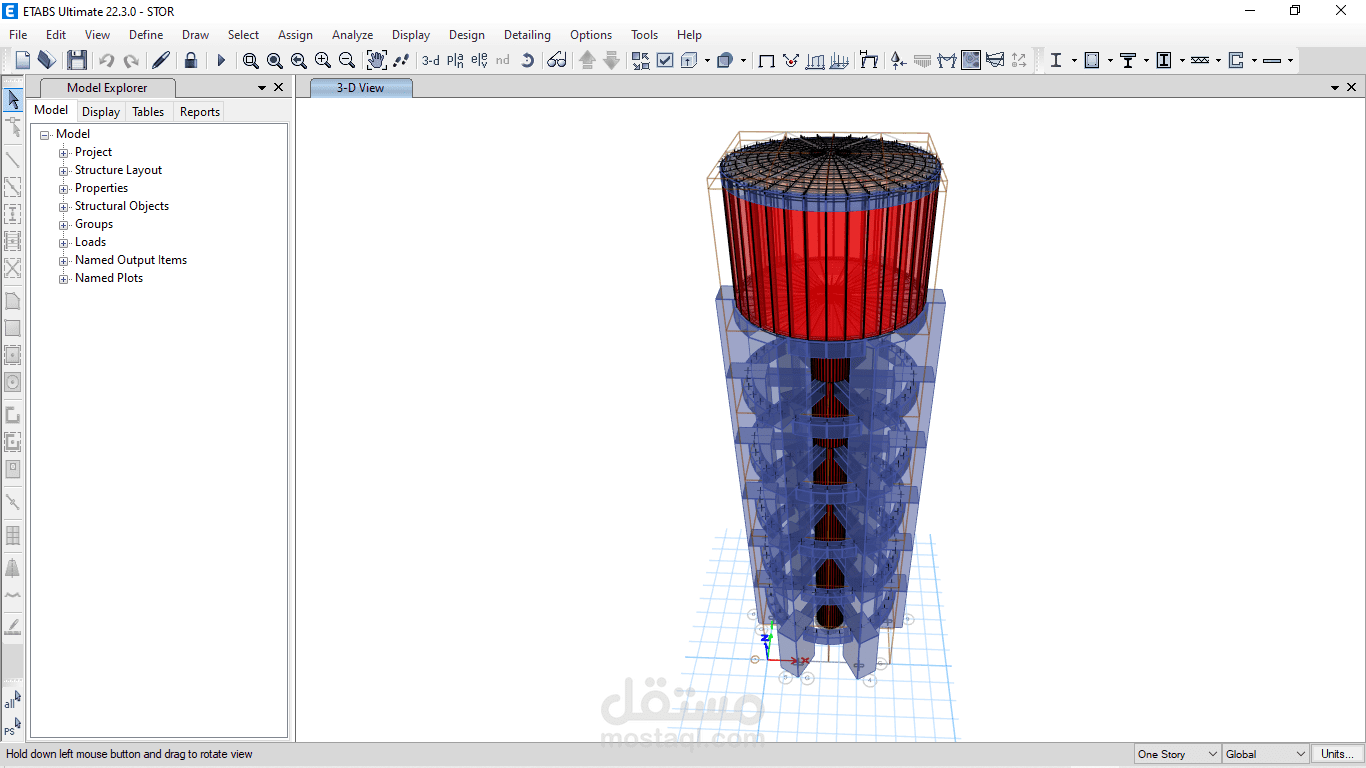The height and width of the screenshot is (768, 1366).
Task: Click the New Model toolbar icon
Action: click(23, 60)
